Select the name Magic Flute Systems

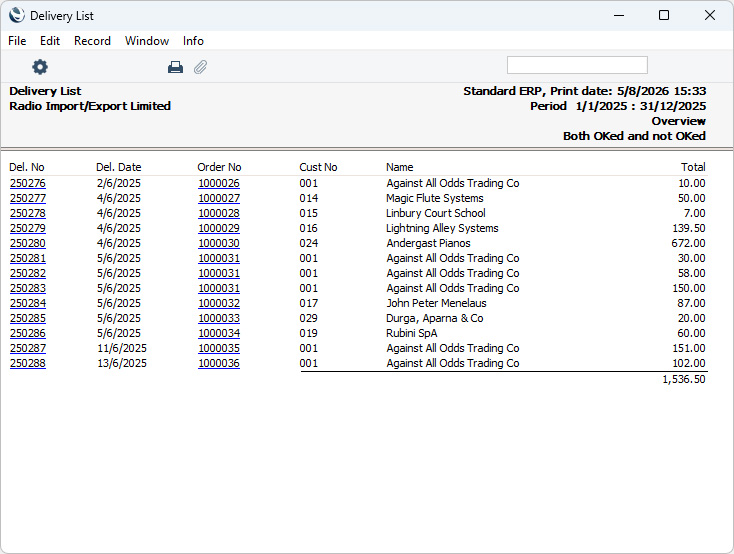tap(434, 198)
